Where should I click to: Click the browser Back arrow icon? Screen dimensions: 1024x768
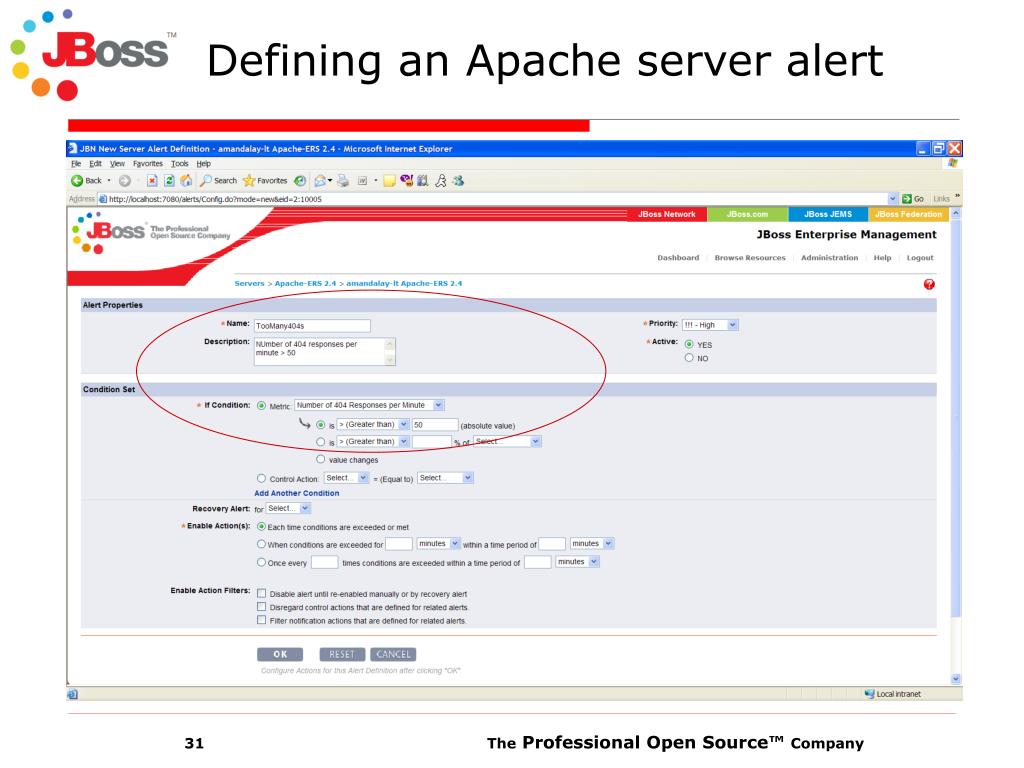pos(77,181)
